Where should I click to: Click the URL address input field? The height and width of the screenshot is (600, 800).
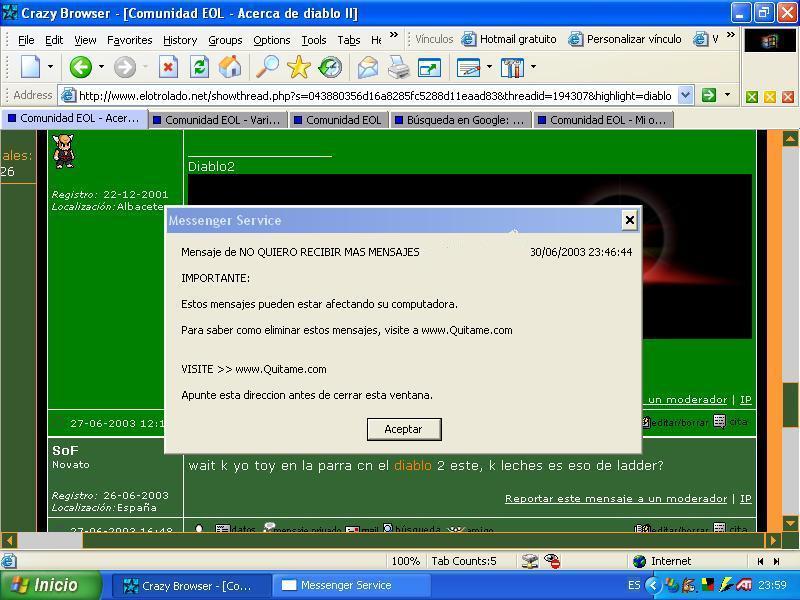[x=370, y=96]
